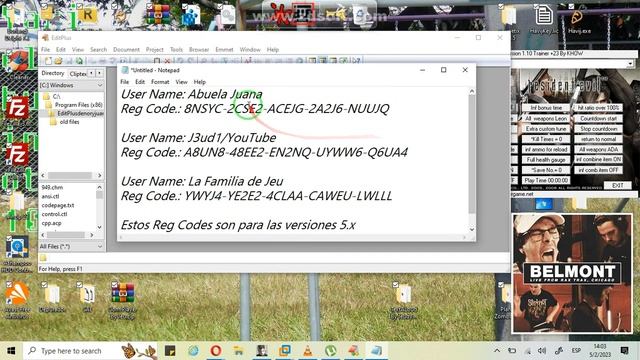Click 'Inf bonus time' trainer button
This screenshot has width=640, height=360.
pos(546,108)
